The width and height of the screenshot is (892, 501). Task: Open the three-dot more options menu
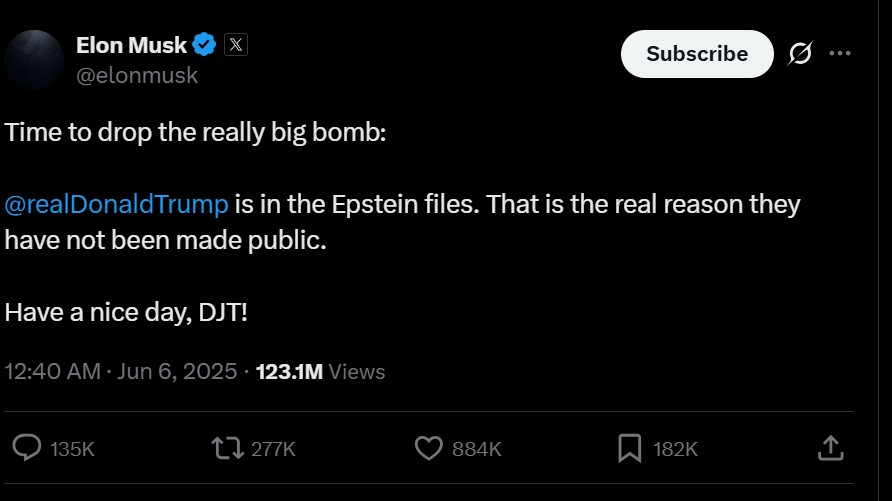pyautogui.click(x=841, y=54)
